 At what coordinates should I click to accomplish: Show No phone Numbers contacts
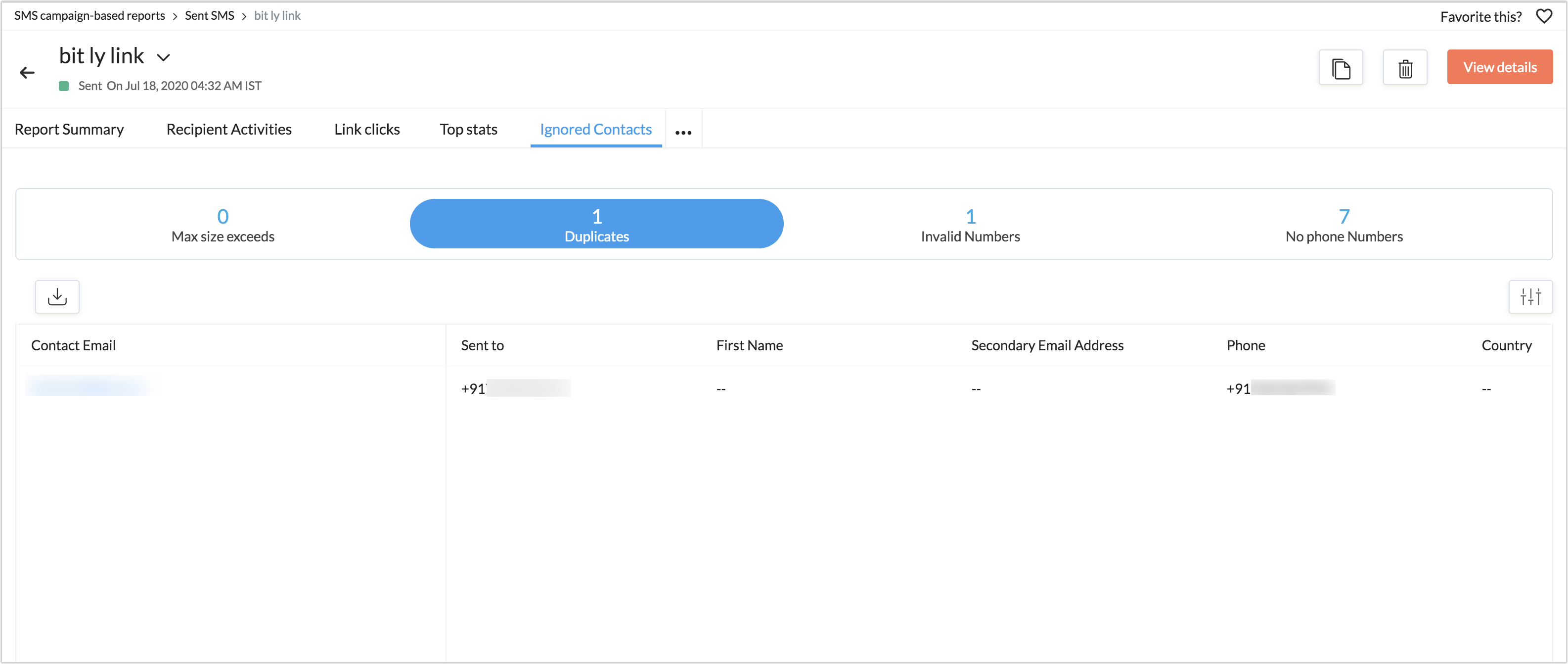click(x=1344, y=225)
